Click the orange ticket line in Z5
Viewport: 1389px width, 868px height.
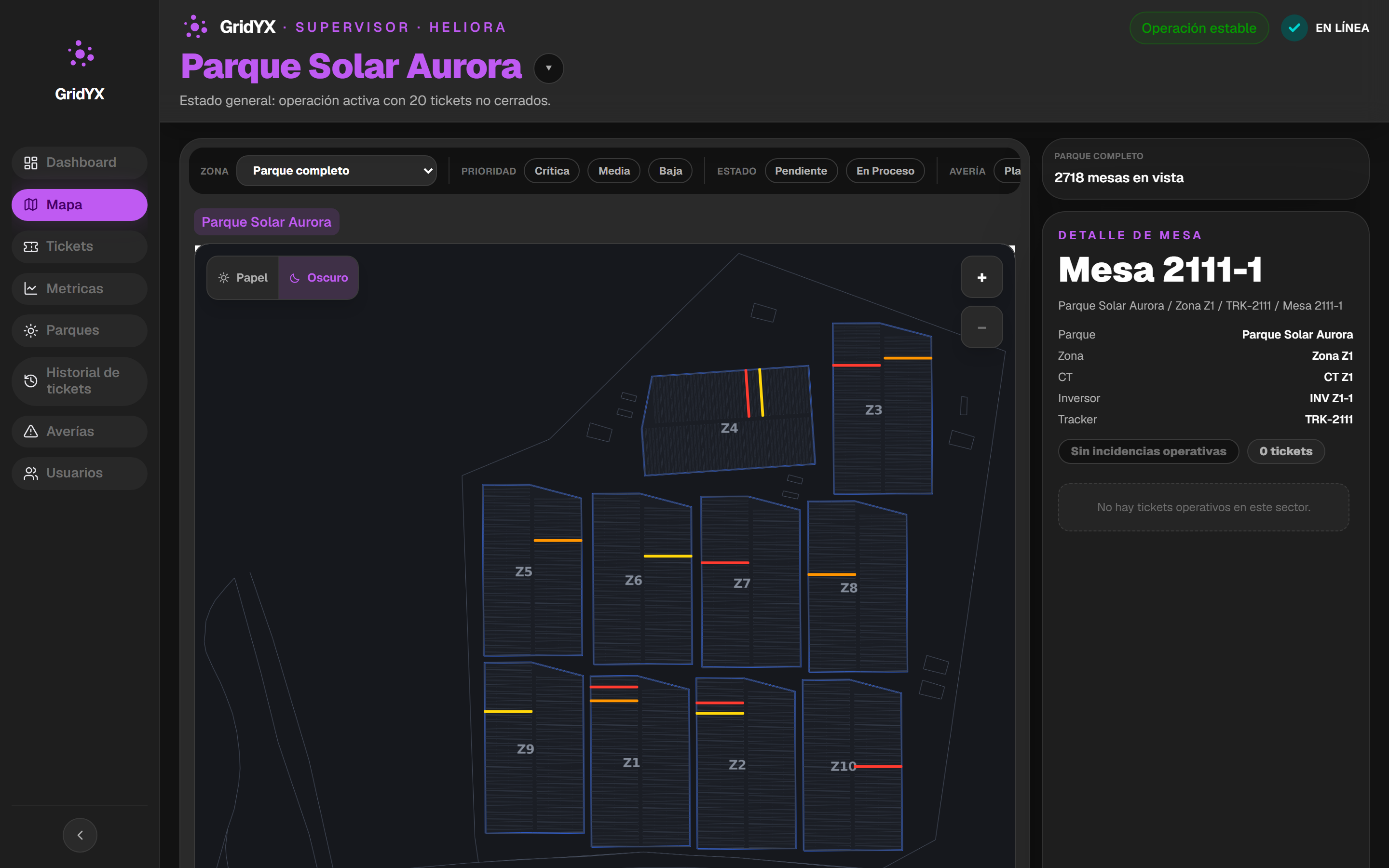[558, 540]
